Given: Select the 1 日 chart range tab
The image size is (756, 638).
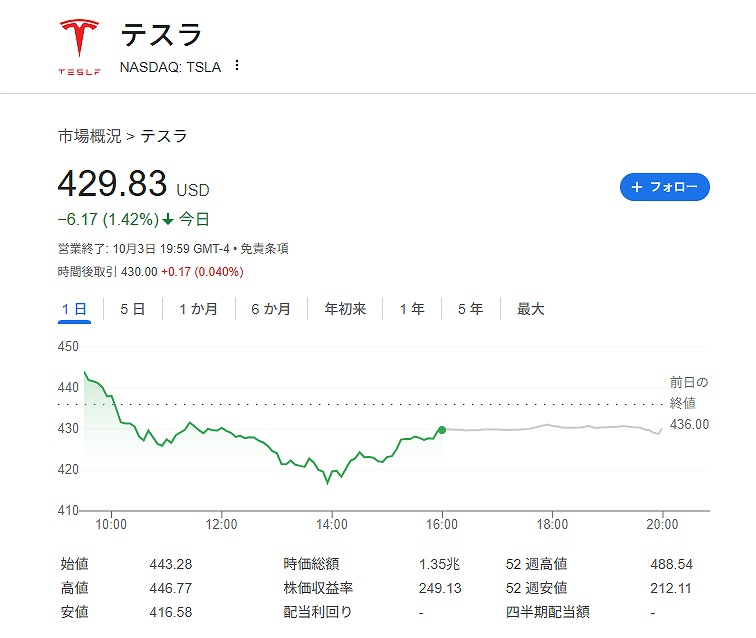Looking at the screenshot, I should (x=74, y=309).
